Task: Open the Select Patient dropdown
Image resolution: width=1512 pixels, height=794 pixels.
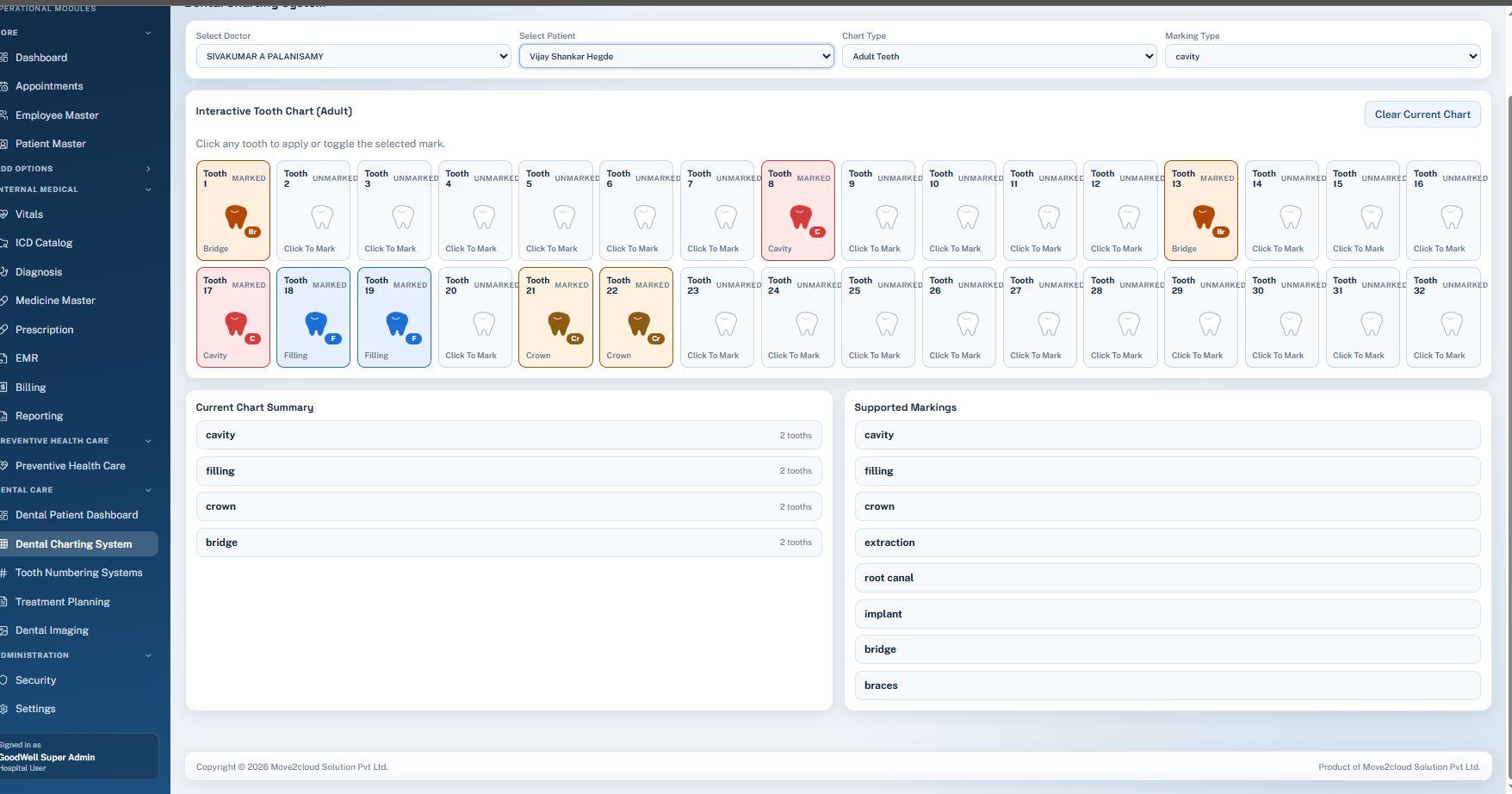Action: point(676,56)
